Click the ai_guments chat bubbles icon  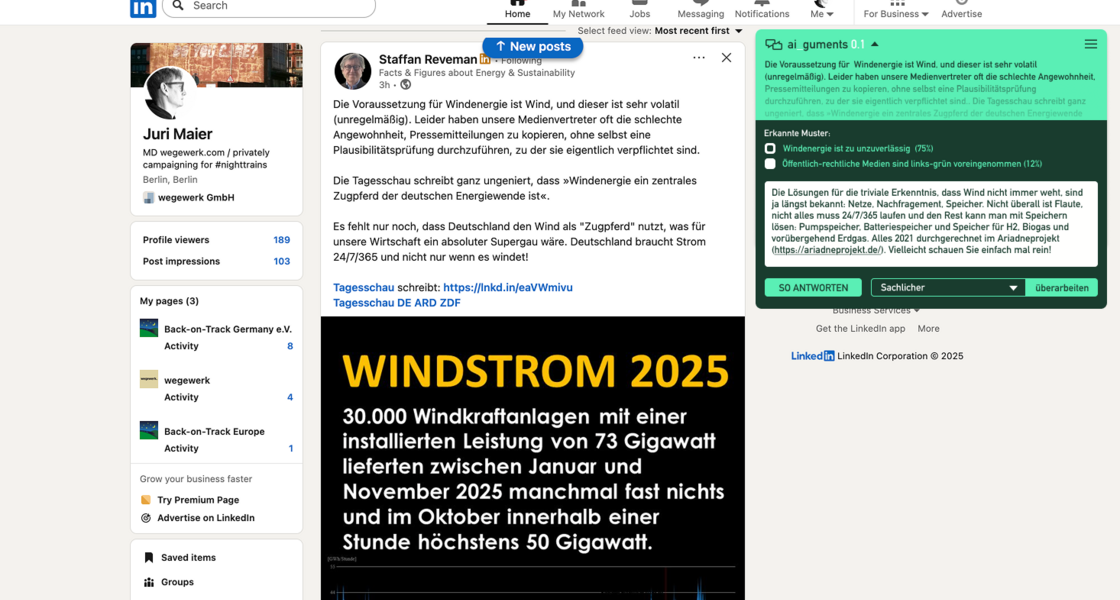point(773,44)
